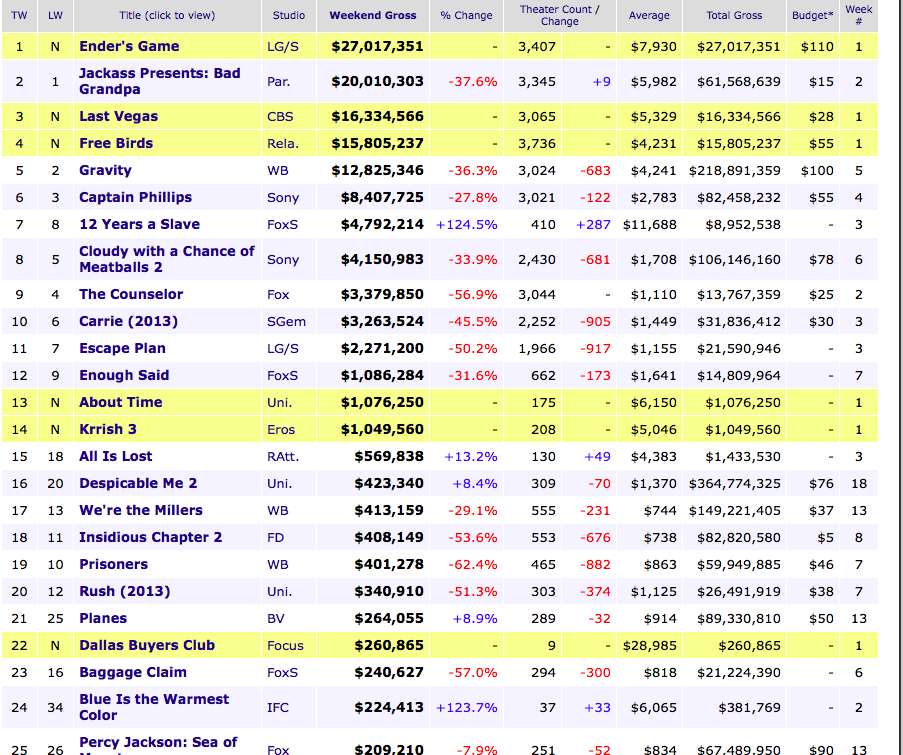Open Insidious Chapter 2 link

[x=150, y=537]
